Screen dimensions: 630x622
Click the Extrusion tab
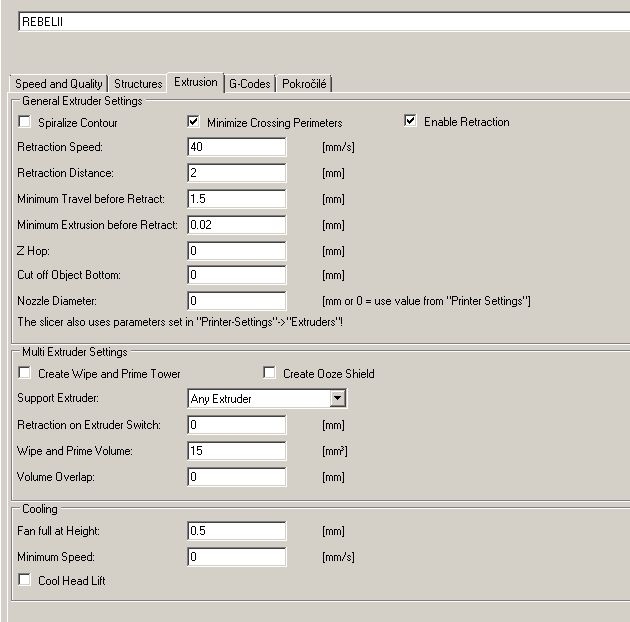click(x=195, y=82)
